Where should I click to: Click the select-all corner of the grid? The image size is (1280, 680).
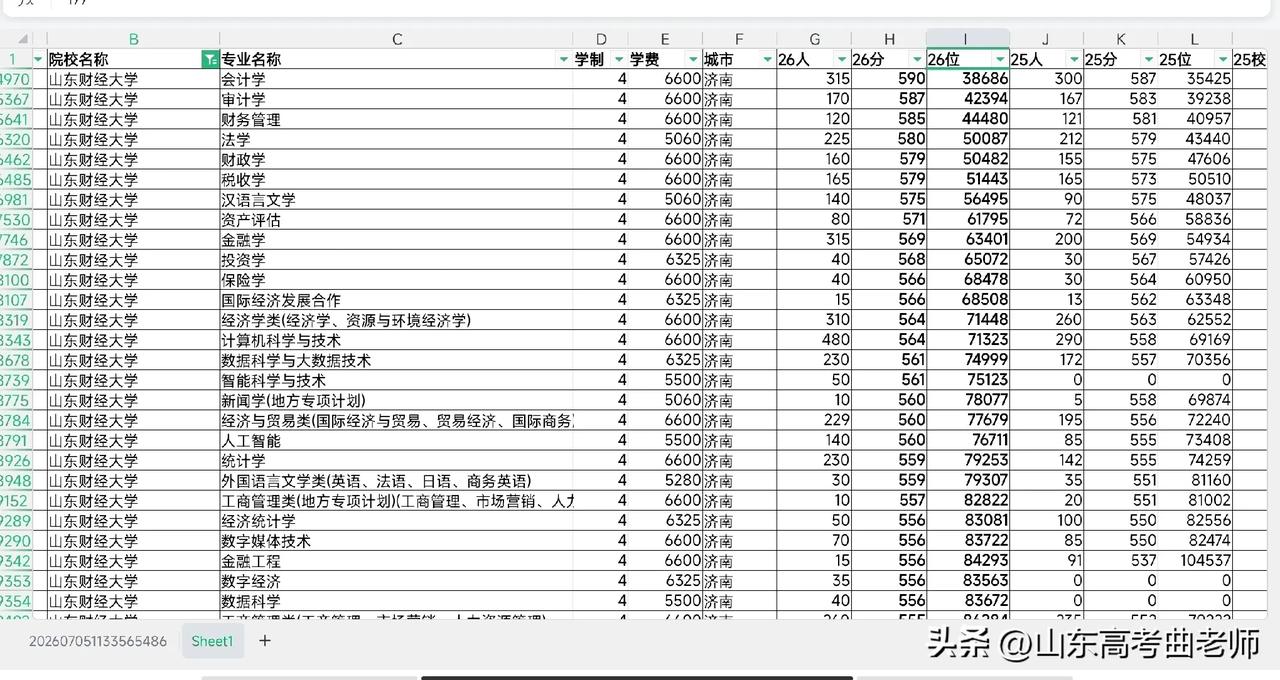point(22,39)
